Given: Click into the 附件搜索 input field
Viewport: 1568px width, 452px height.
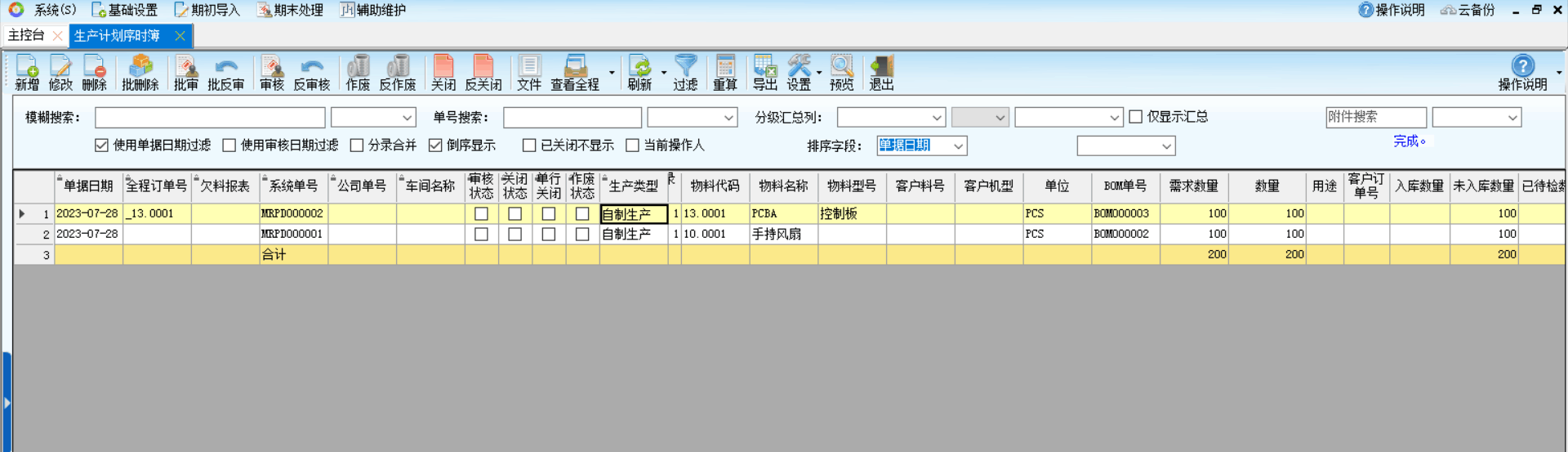Looking at the screenshot, I should point(1375,117).
